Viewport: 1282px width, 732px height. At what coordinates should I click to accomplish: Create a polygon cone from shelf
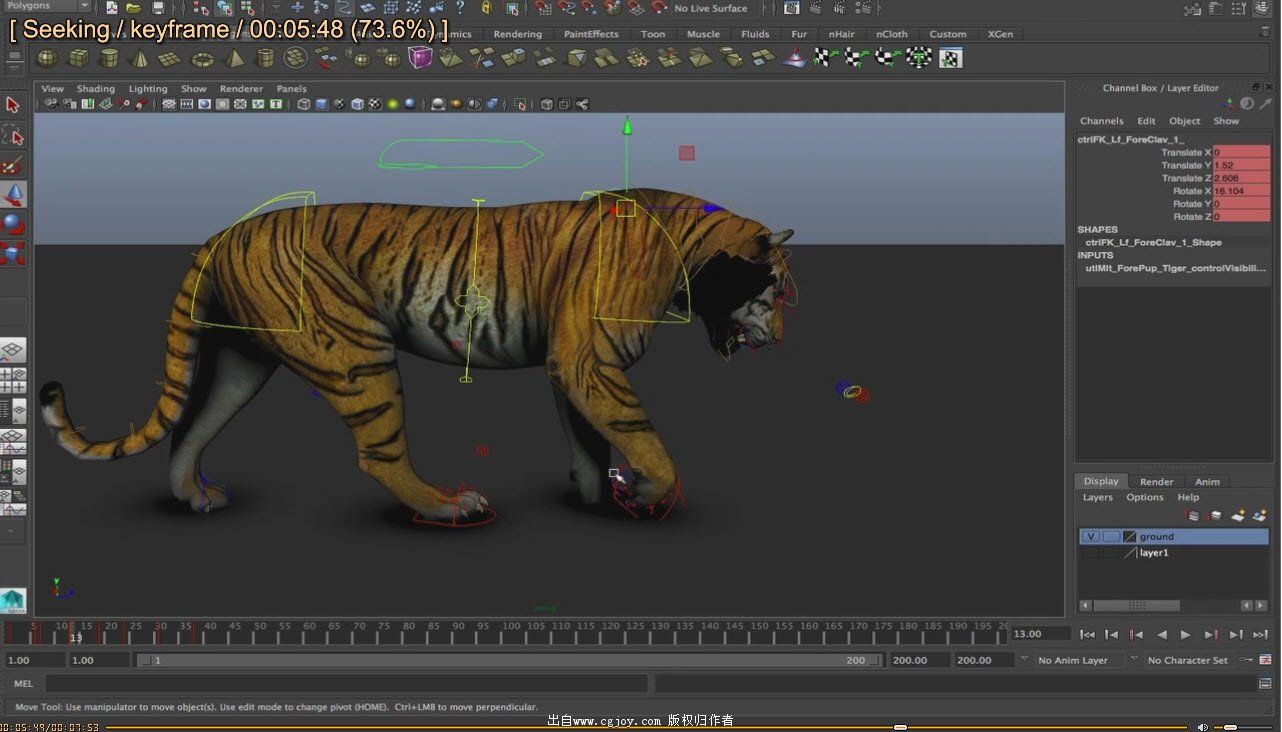(x=140, y=58)
